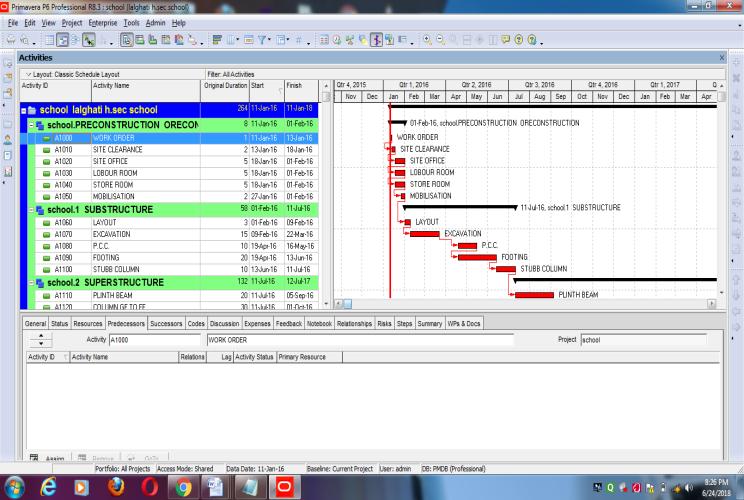Open the Project menu

(x=72, y=23)
